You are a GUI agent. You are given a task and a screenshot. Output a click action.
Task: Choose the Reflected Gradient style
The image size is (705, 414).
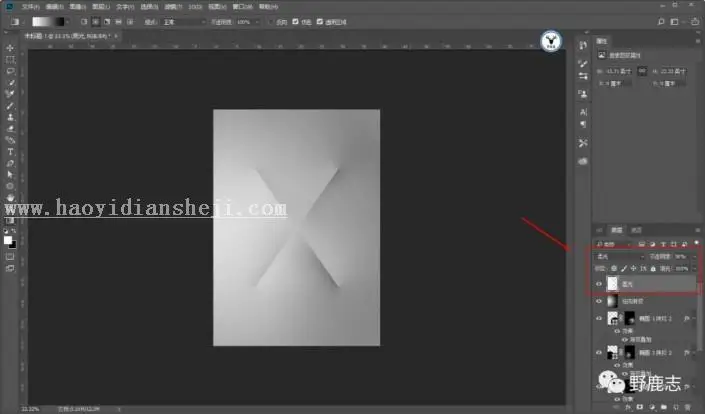click(x=118, y=22)
